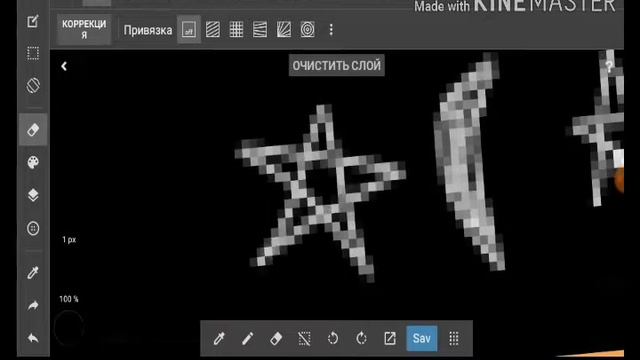This screenshot has height=360, width=640.
Task: Enable vanishing point snap guide
Action: point(284,29)
